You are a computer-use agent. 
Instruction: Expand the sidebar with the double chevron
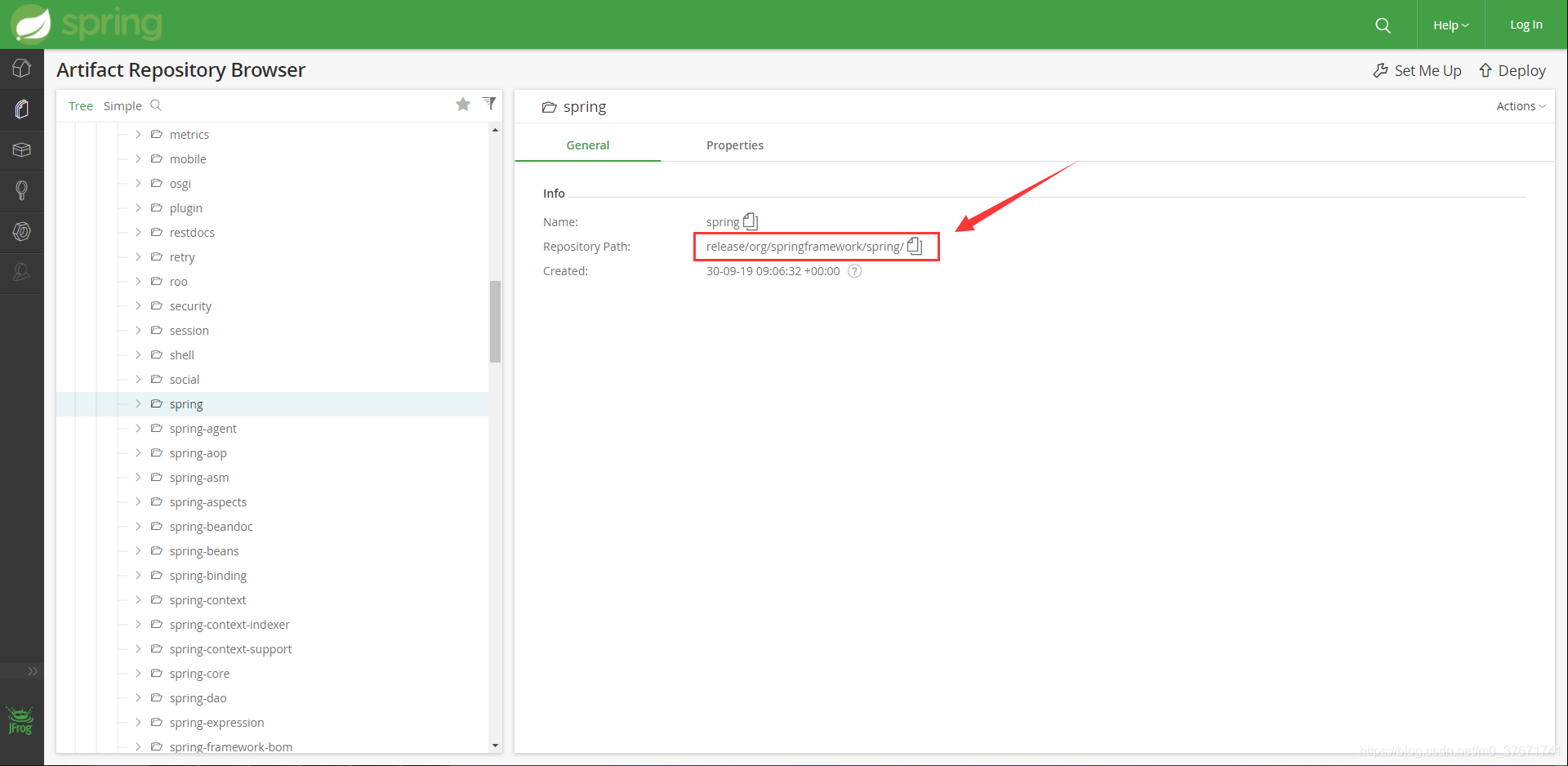[33, 671]
